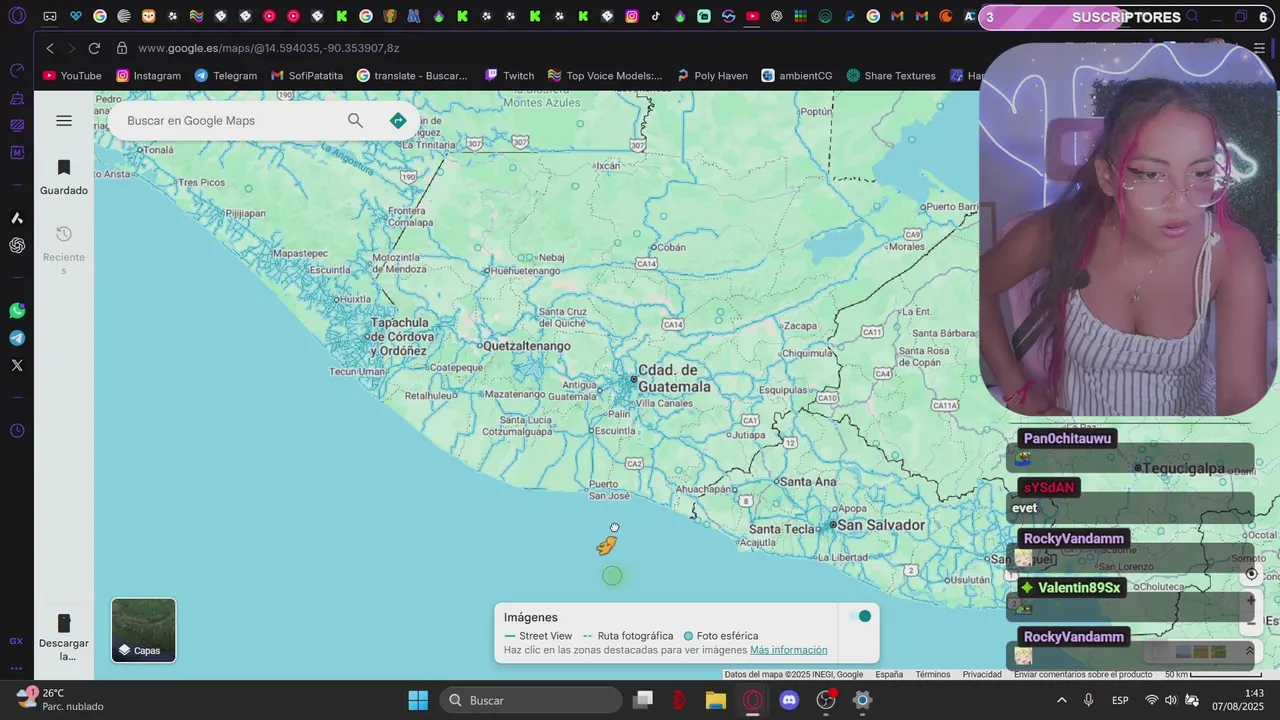
Task: Go back to previous page
Action: pyautogui.click(x=50, y=48)
